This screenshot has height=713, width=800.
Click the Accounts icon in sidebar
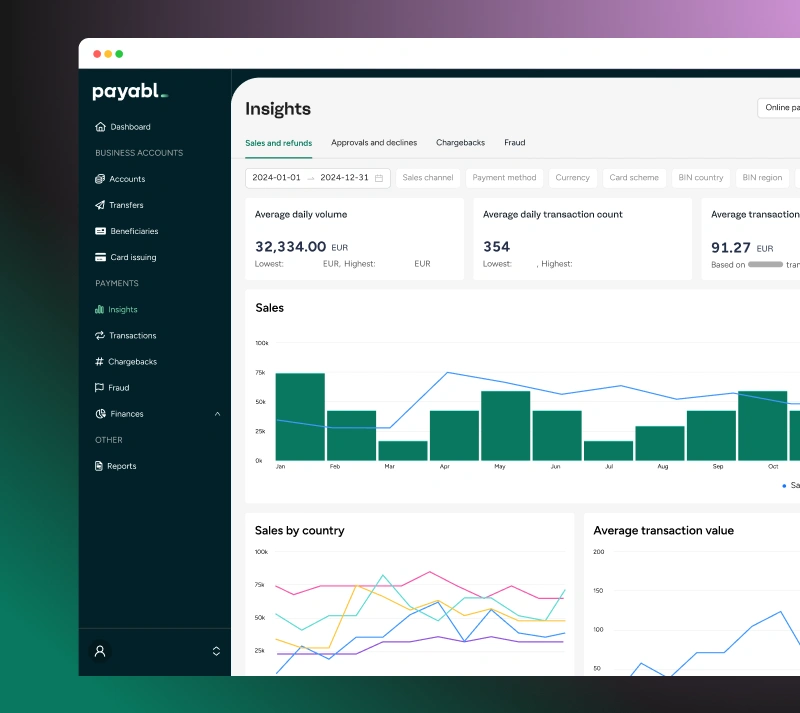(x=100, y=179)
